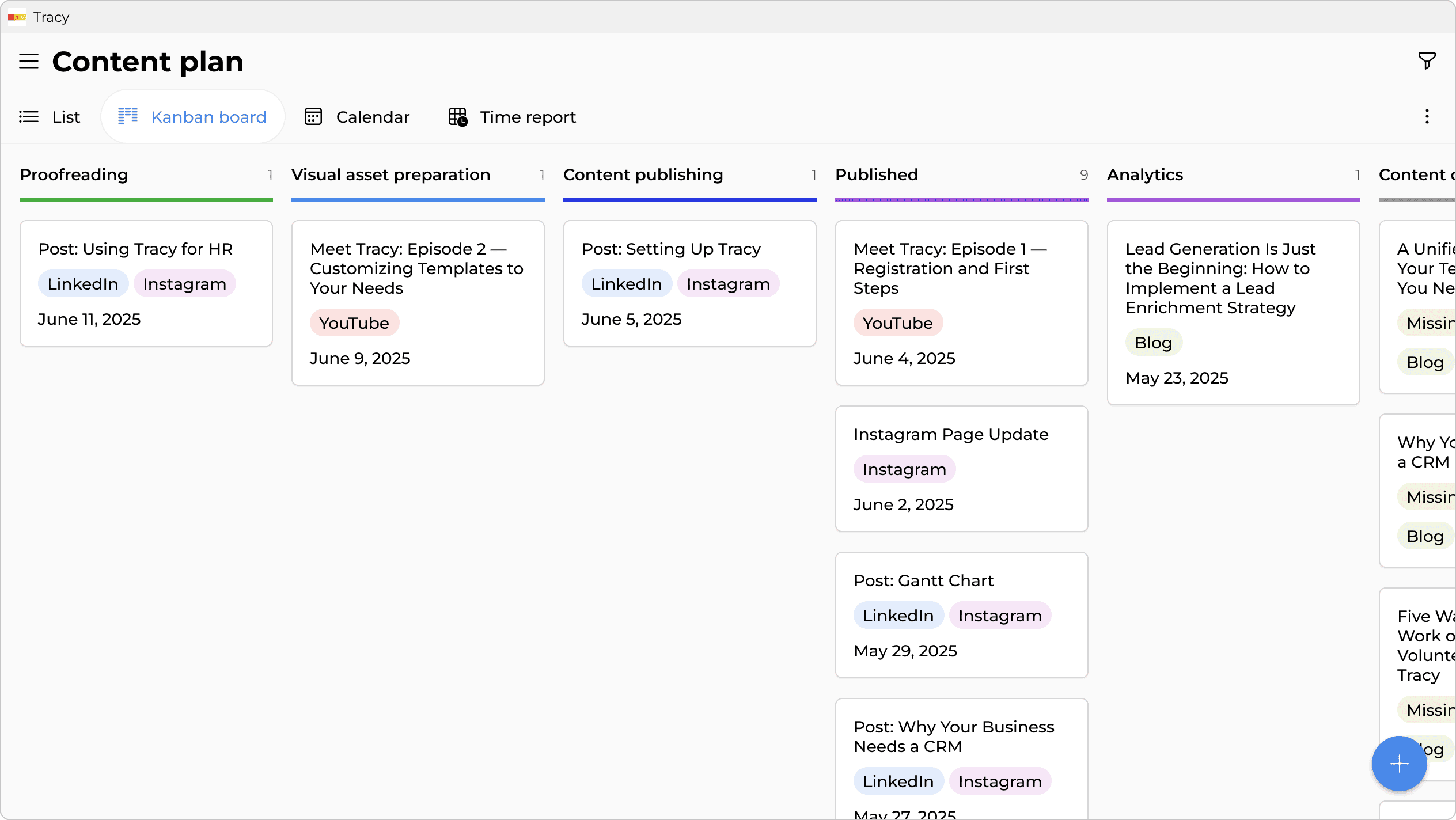Open Meet Tracy: Episode 1 card
The image size is (1456, 820).
click(x=949, y=268)
